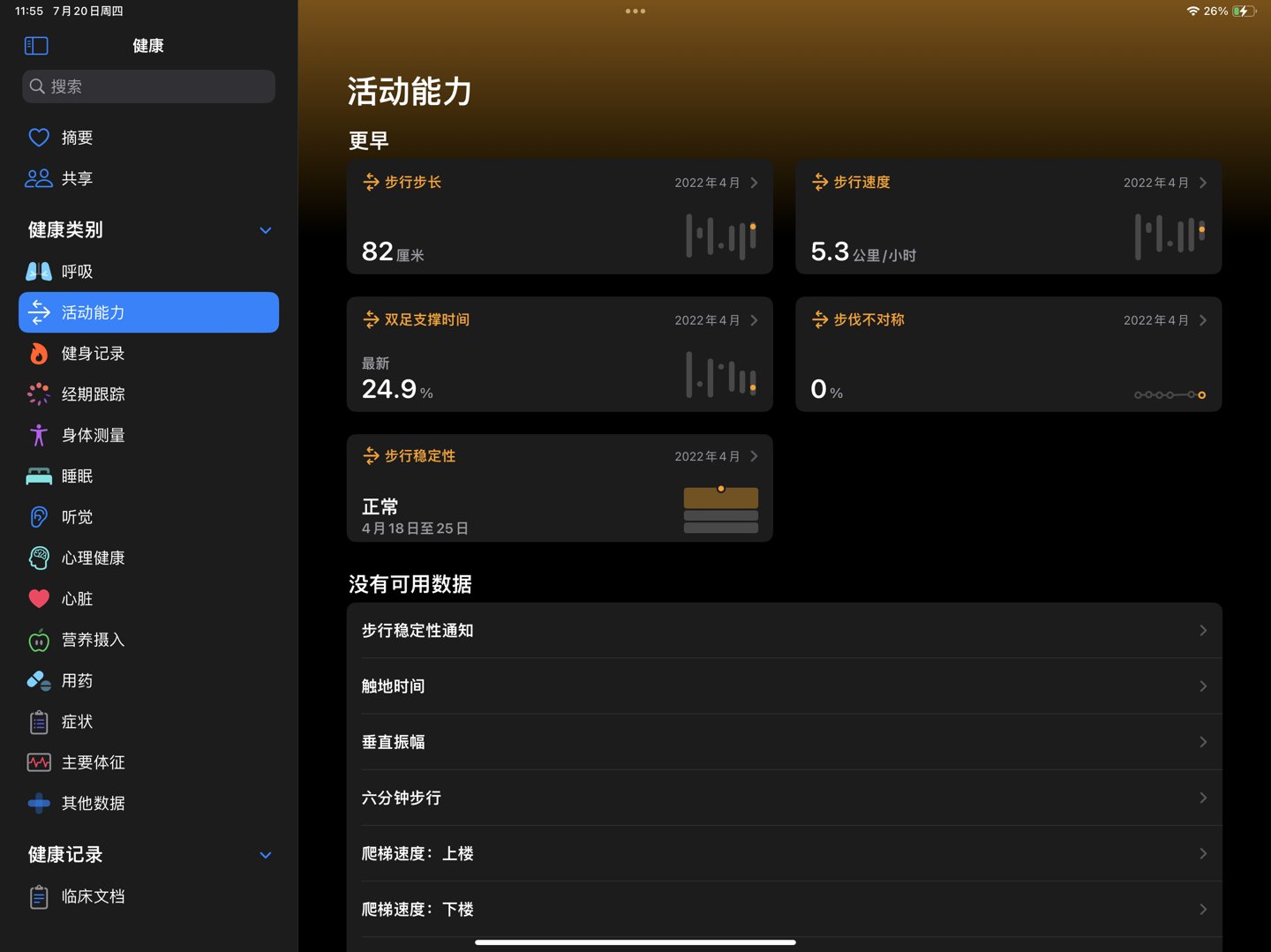Image resolution: width=1271 pixels, height=952 pixels.
Task: Click the 活动能力 arrows icon in sidebar
Action: (x=39, y=312)
